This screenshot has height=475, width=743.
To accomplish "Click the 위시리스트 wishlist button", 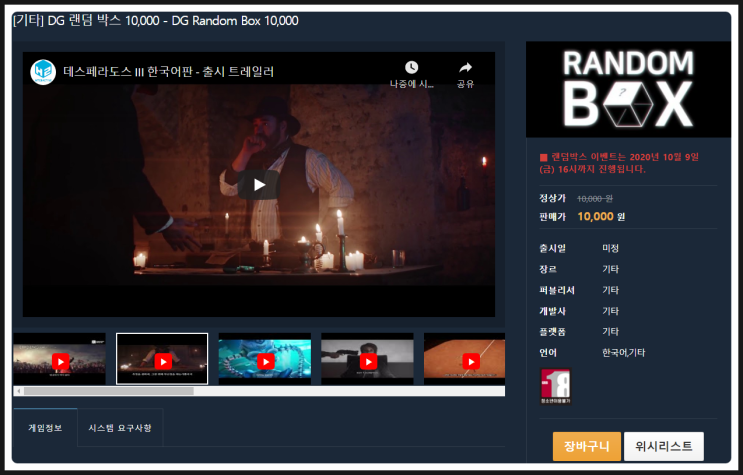I will 663,446.
